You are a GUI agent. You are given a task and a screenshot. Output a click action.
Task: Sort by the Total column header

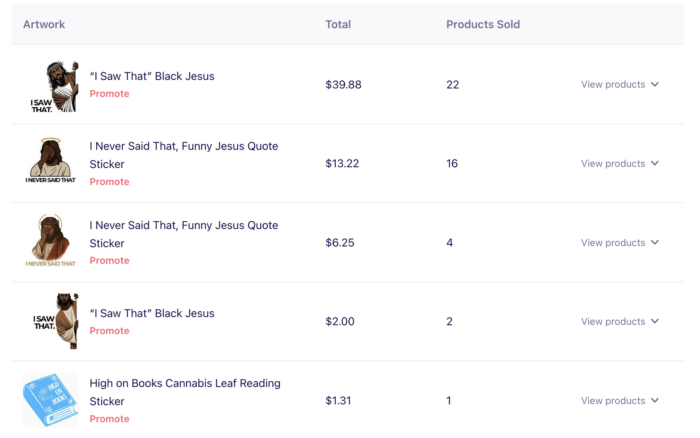pos(338,24)
